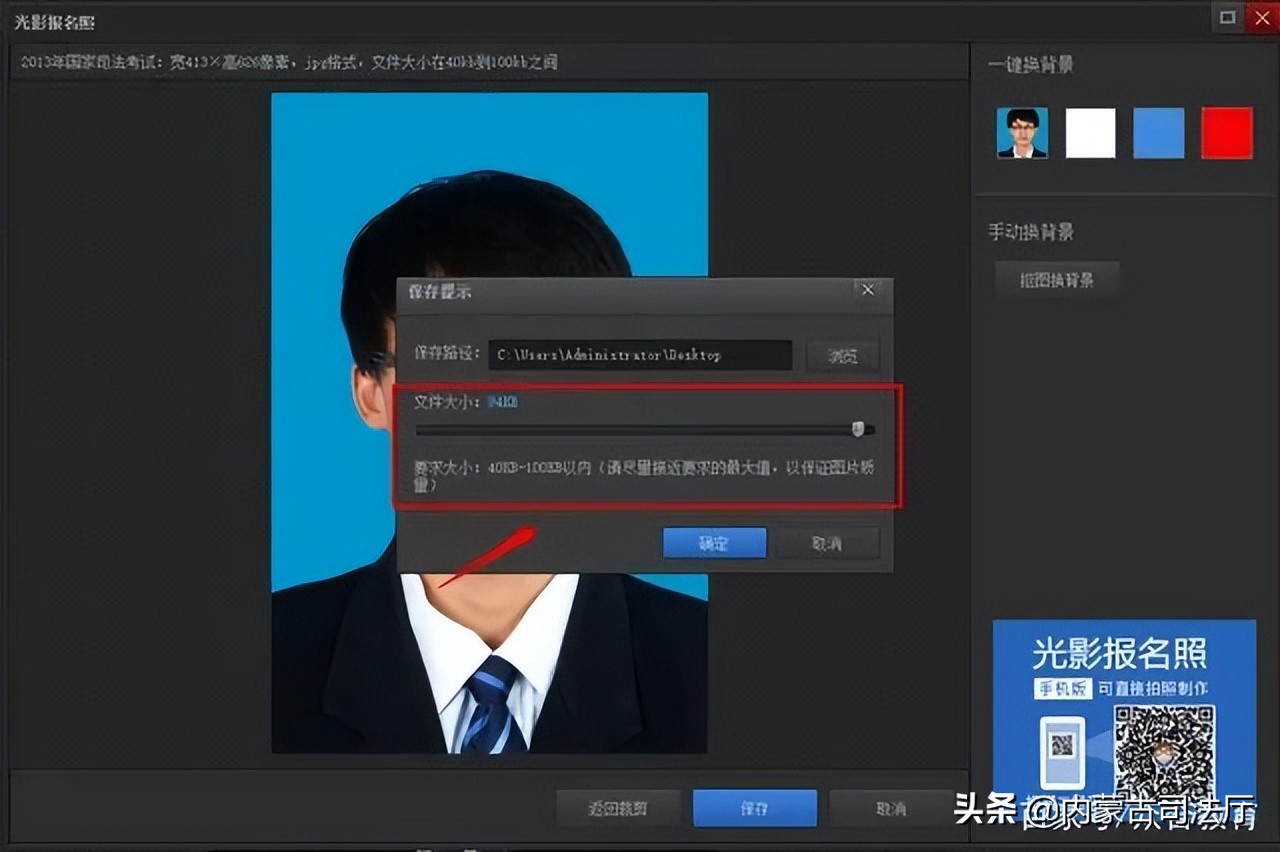Click the 2013年国家司法考试 requirements bar
The height and width of the screenshot is (852, 1280).
[288, 61]
